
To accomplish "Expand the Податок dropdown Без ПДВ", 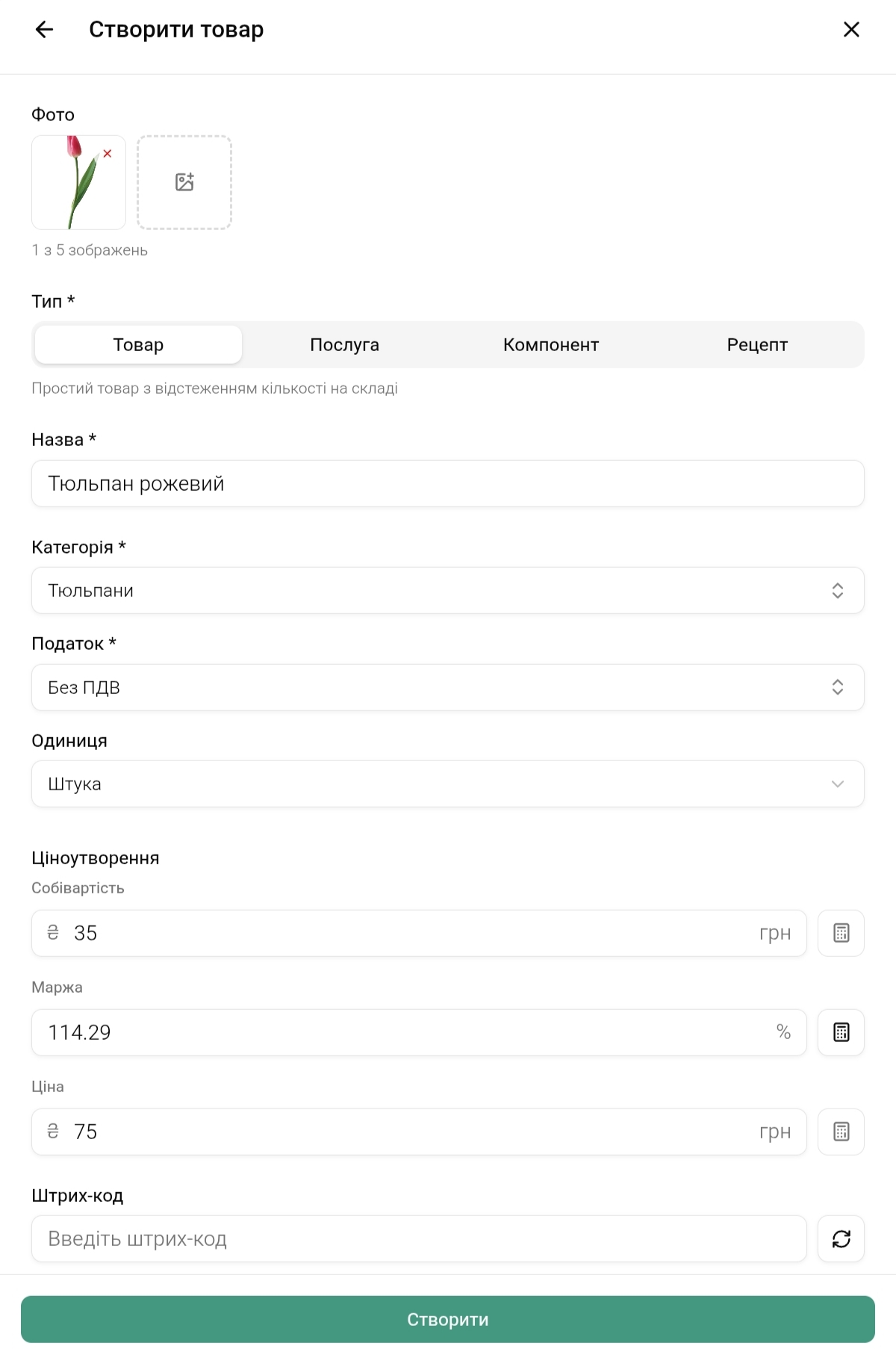I will click(x=448, y=687).
